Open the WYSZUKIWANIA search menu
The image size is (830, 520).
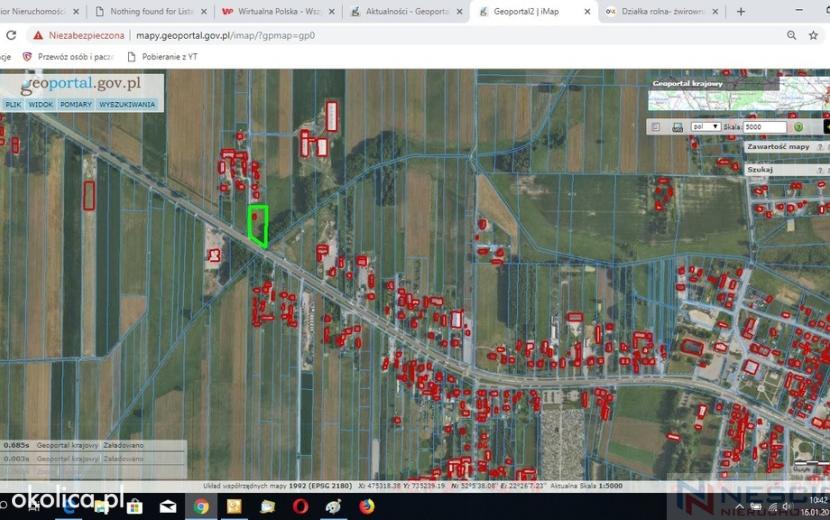click(x=127, y=105)
